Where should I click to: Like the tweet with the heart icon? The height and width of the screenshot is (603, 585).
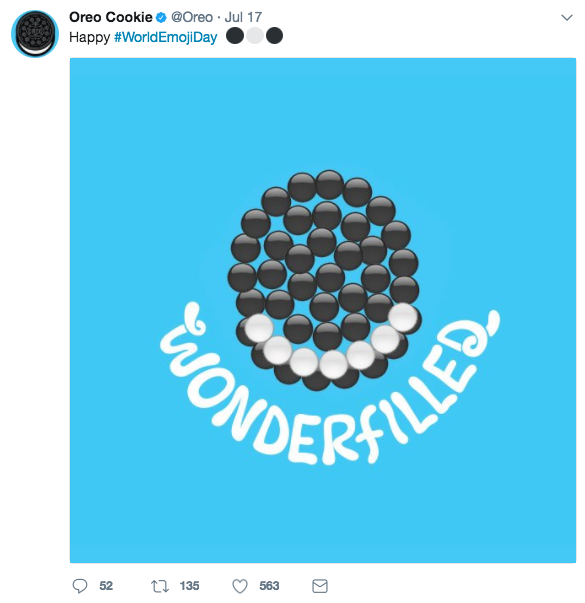pos(240,586)
